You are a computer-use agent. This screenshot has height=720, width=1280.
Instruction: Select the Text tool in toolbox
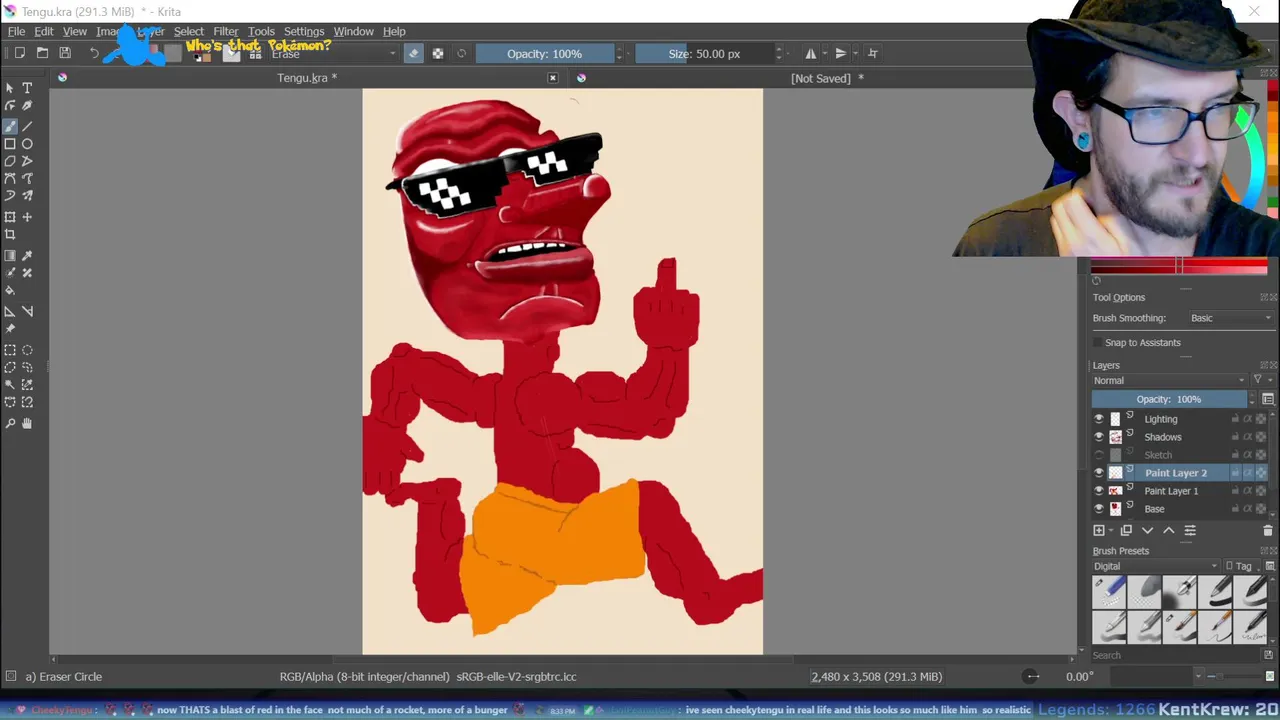tap(27, 88)
